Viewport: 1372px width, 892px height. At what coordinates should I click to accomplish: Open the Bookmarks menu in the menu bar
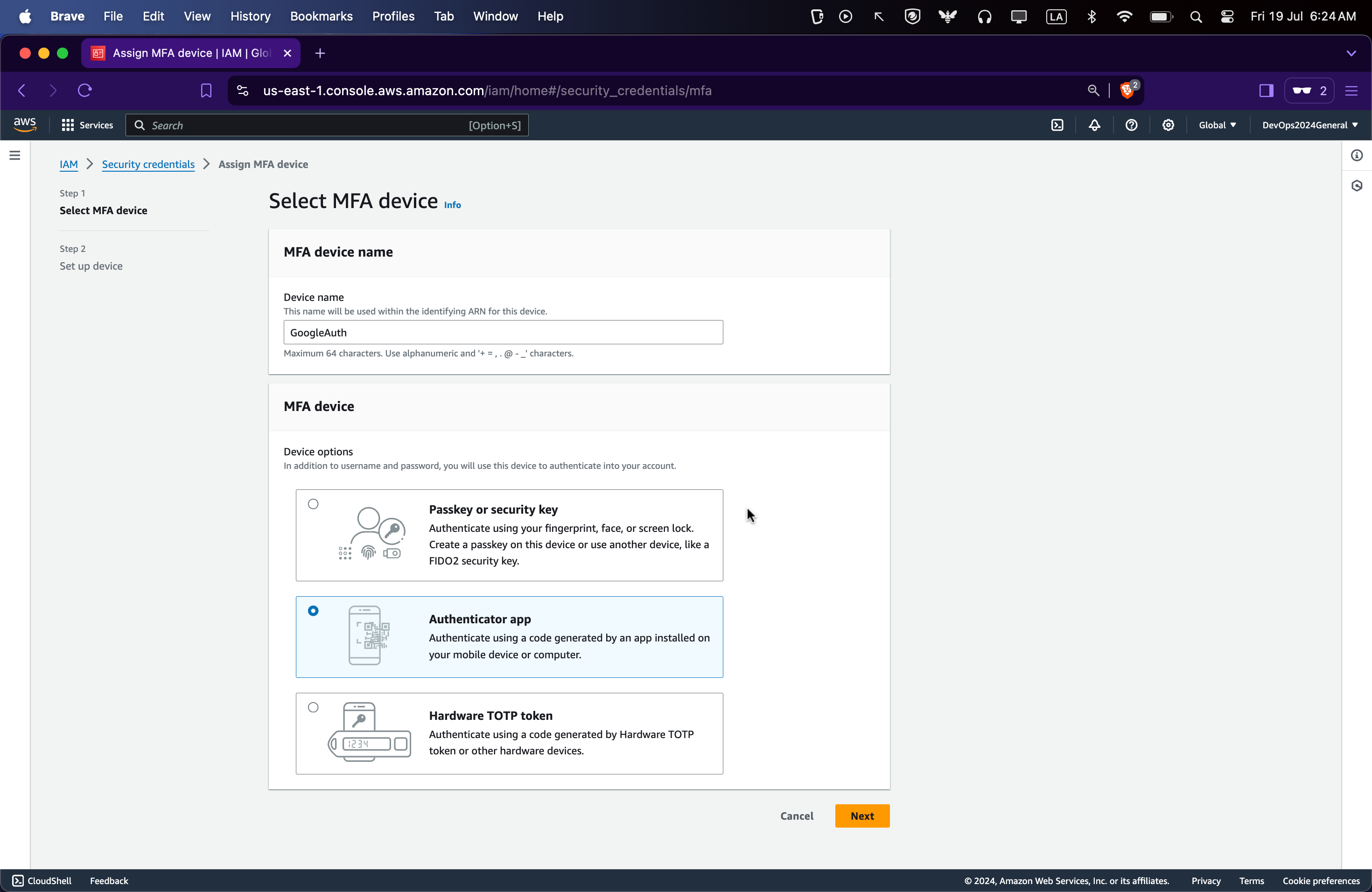[x=321, y=16]
